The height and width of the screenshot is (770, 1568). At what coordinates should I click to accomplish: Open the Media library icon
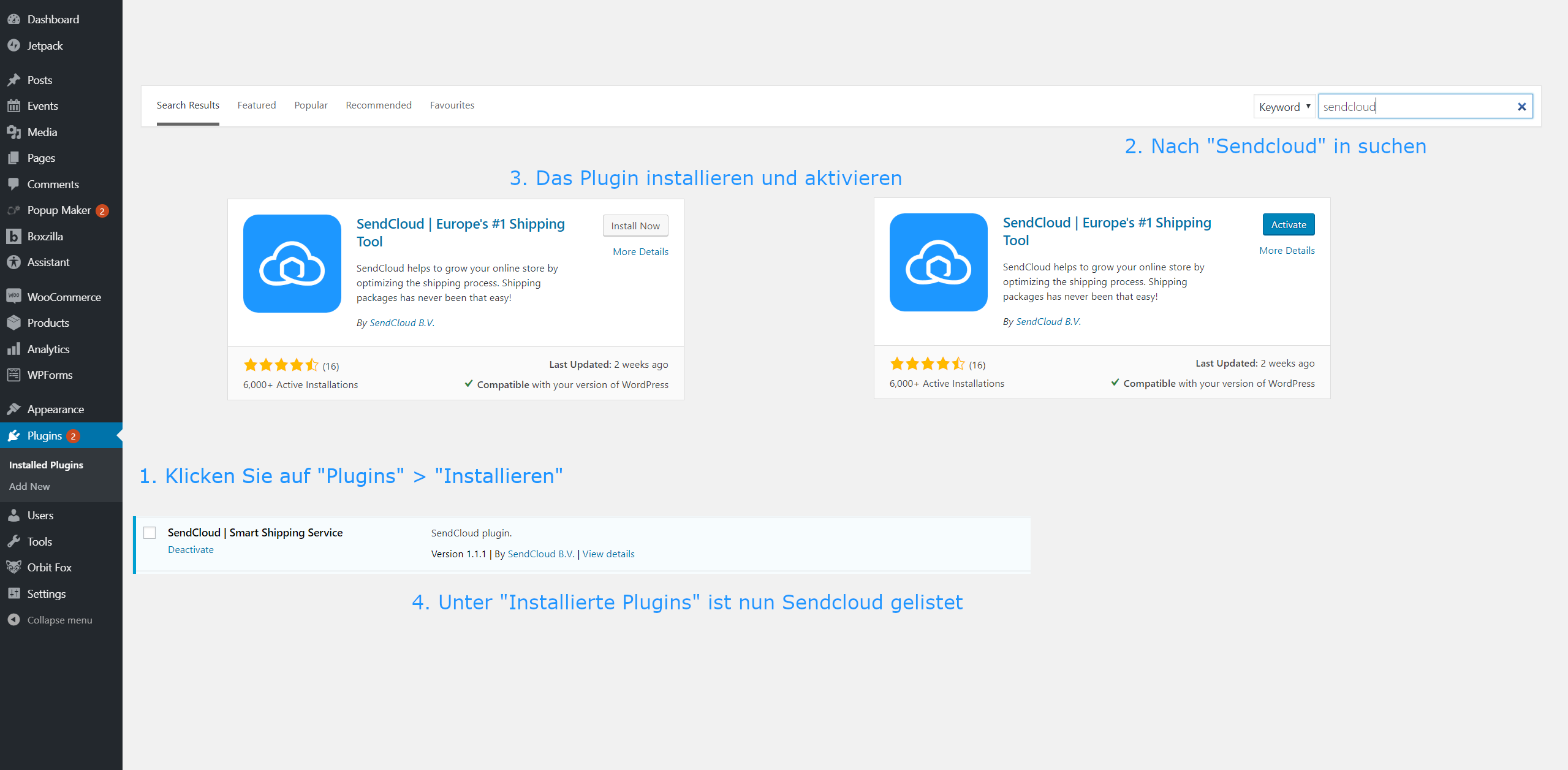pos(15,132)
